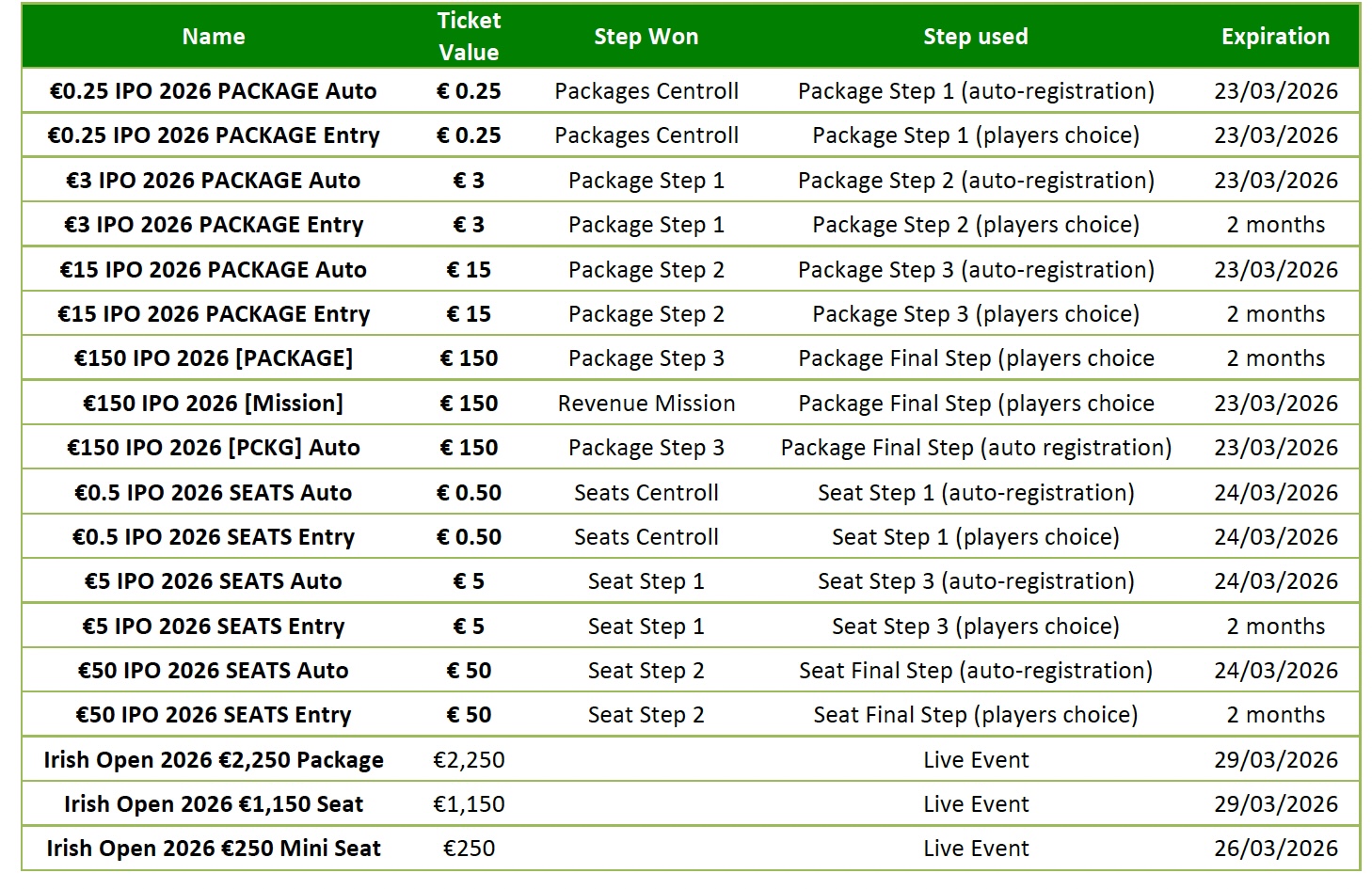Click Irish Open 2026 €250 Mini Seat
The height and width of the screenshot is (889, 1372).
214,849
